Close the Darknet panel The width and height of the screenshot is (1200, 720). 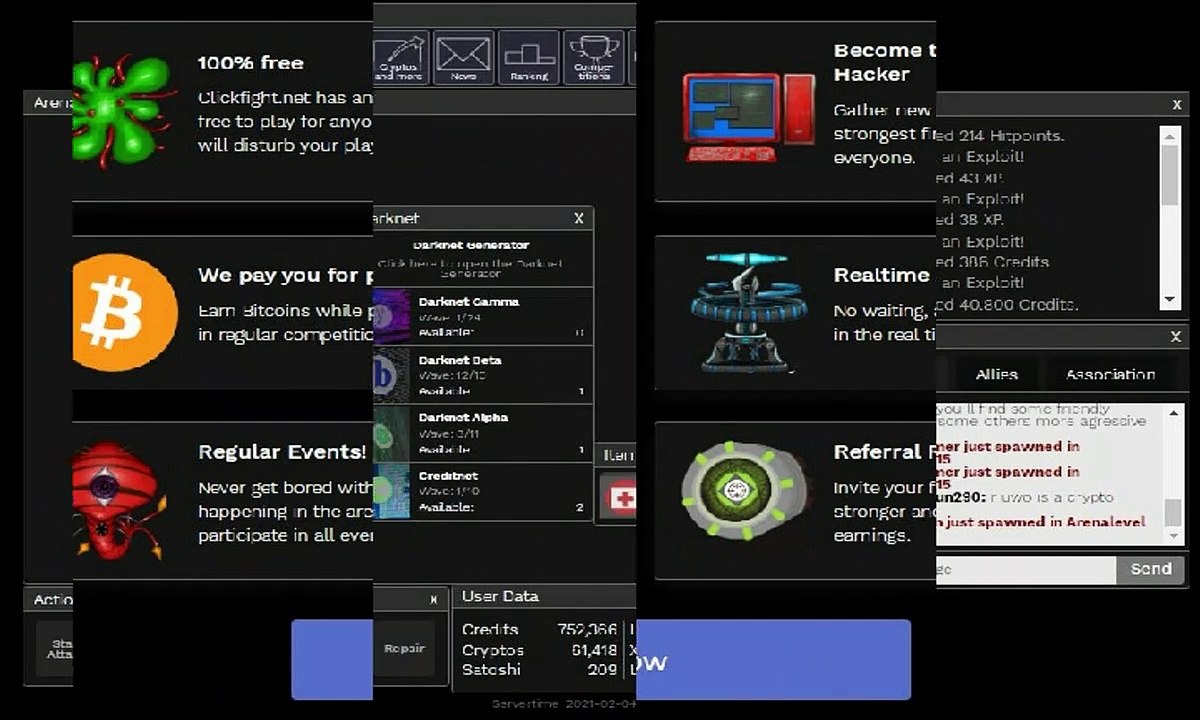(578, 218)
